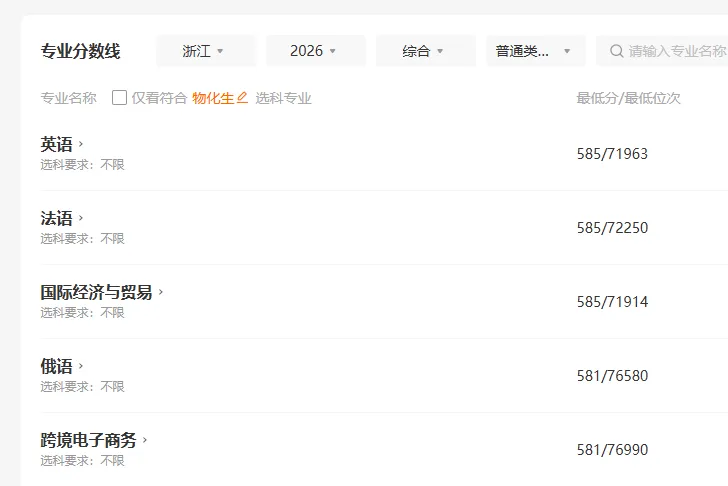The image size is (728, 486).
Task: Open the 浙江 province dropdown
Action: pos(206,51)
